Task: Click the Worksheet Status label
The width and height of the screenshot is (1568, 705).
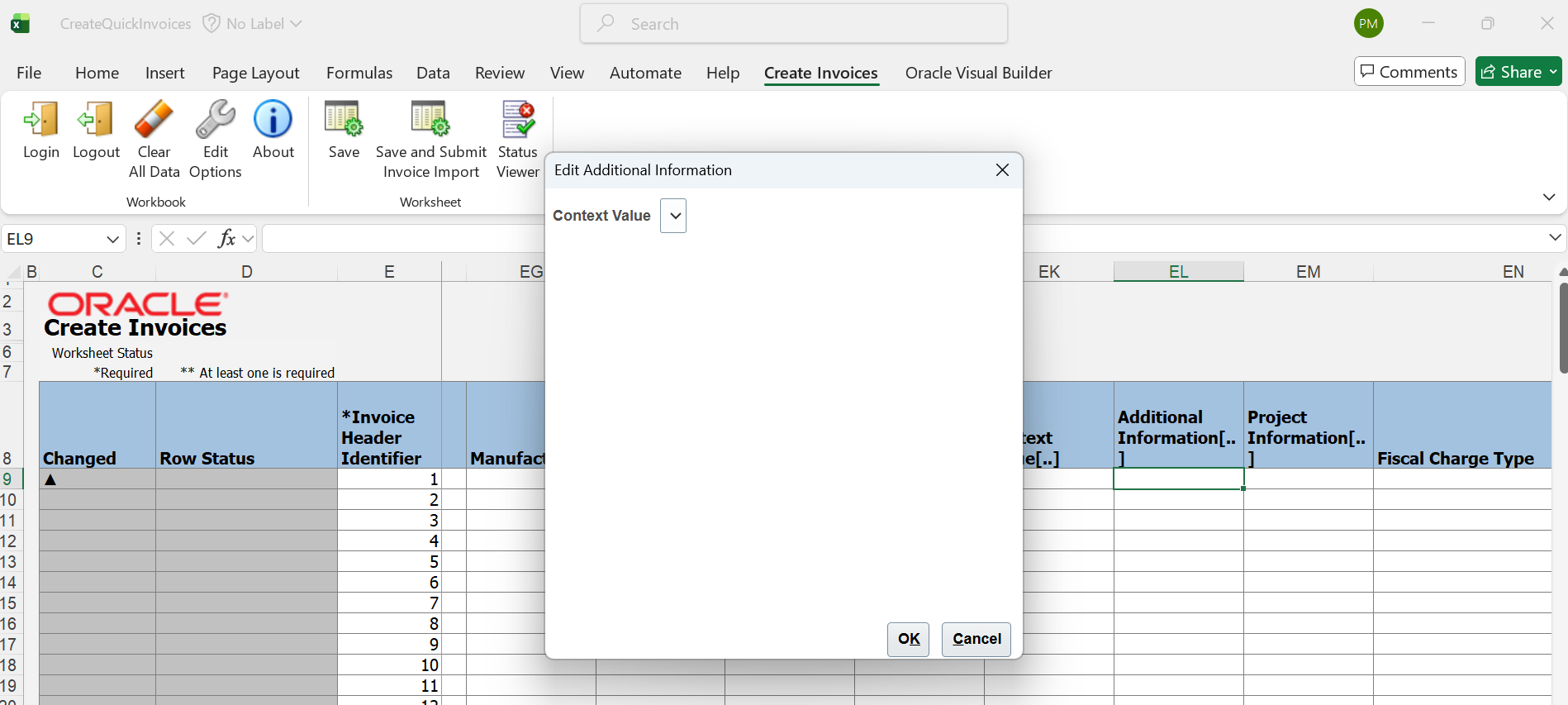Action: pos(102,353)
